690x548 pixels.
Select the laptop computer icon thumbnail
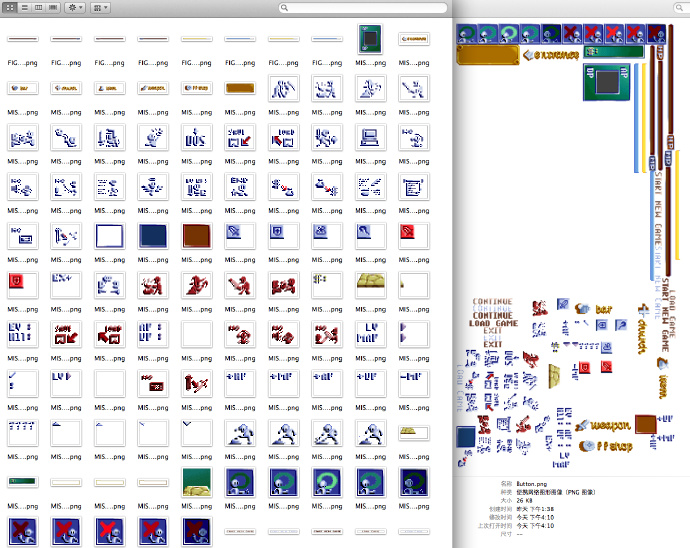[x=370, y=137]
